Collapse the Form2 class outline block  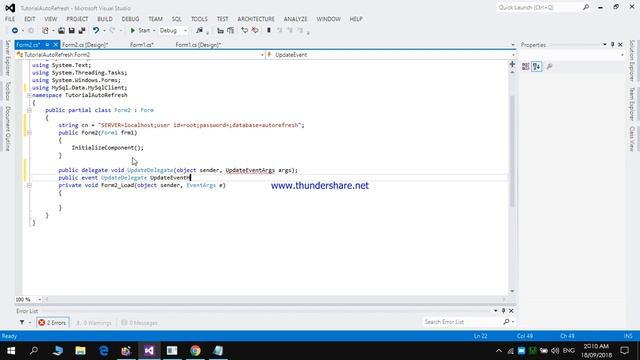[x=29, y=110]
